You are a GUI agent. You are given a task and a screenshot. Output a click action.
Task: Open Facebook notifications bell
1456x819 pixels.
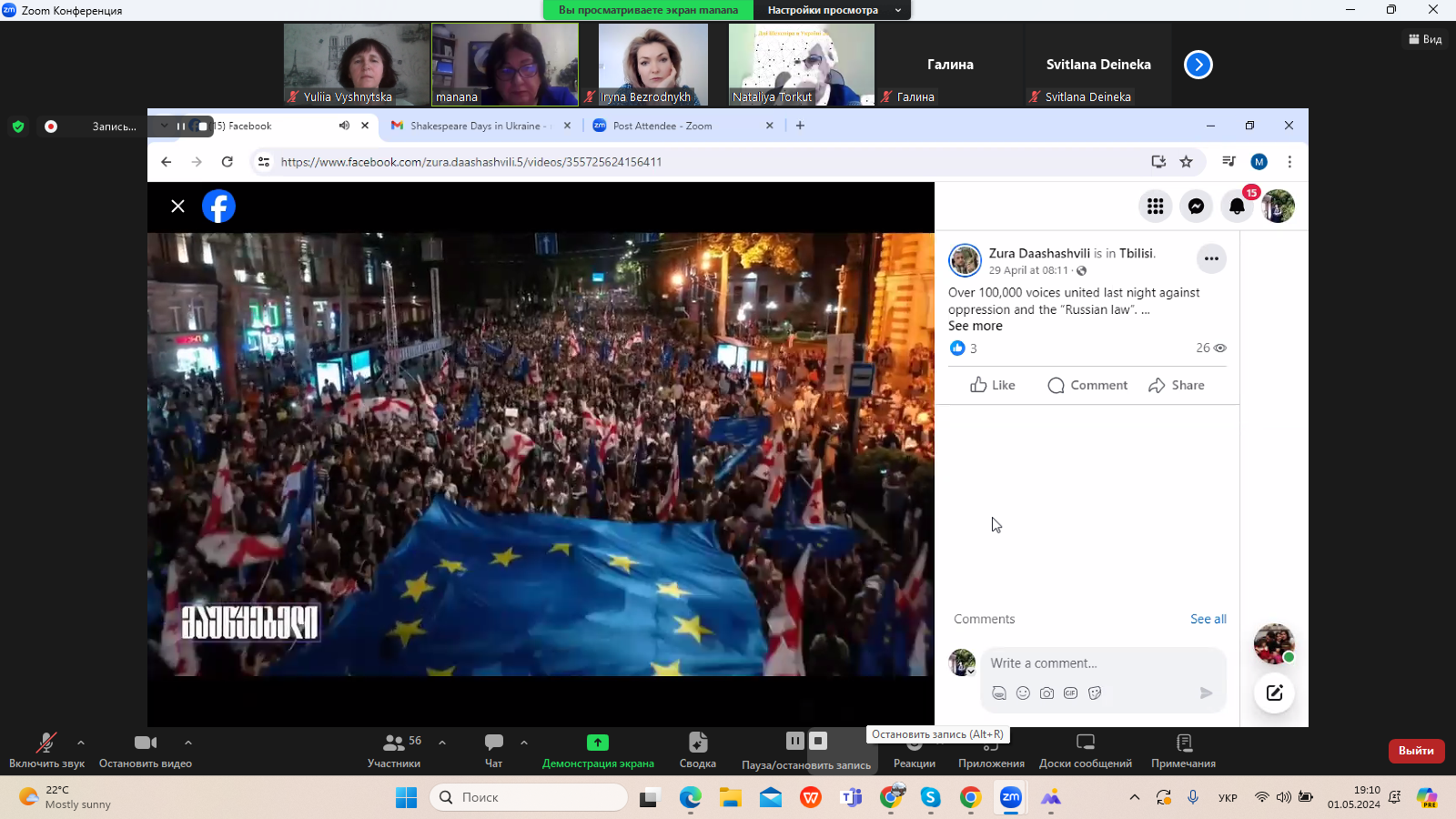point(1237,207)
